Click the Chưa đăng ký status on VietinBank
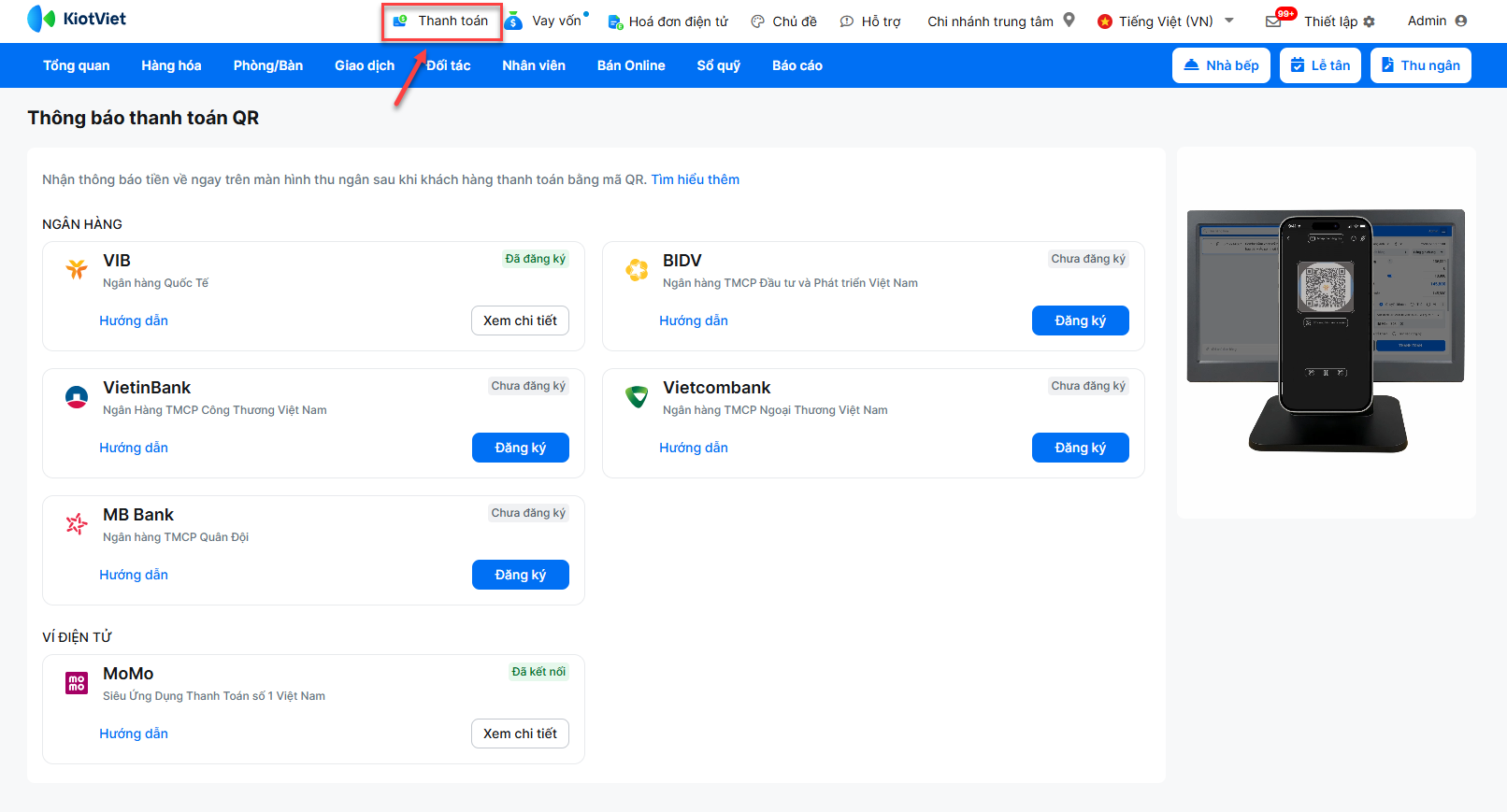1507x812 pixels. pos(528,386)
